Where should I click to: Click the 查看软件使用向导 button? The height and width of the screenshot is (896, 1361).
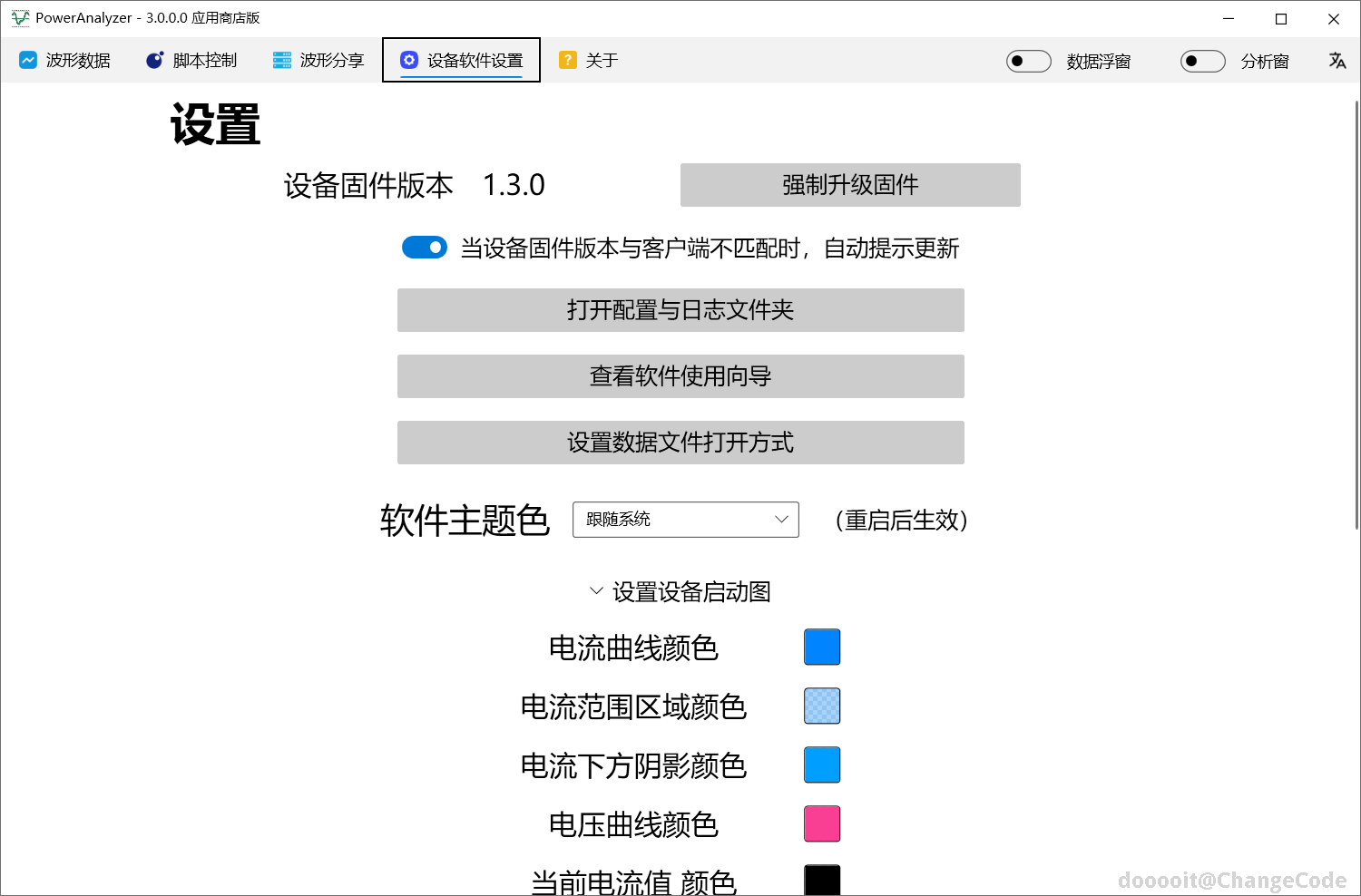click(680, 376)
